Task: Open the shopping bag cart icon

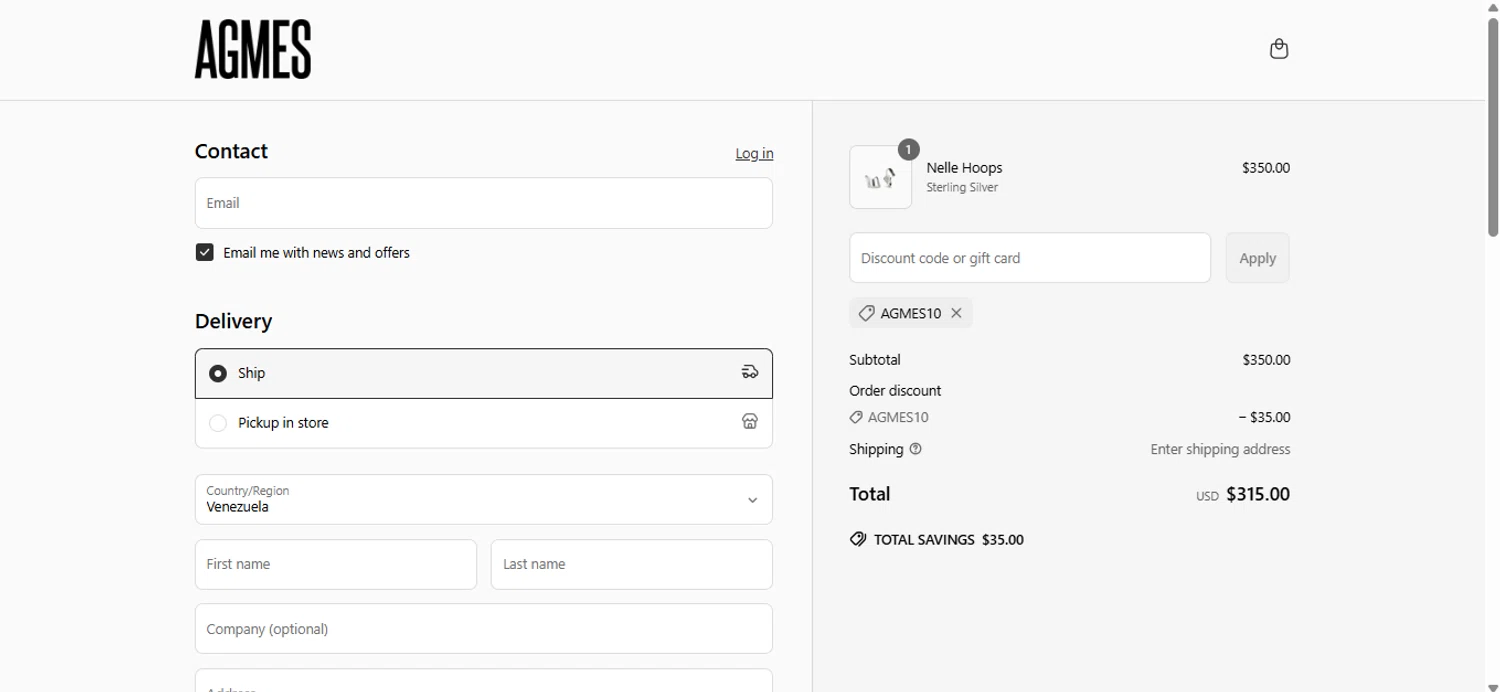Action: [1278, 49]
